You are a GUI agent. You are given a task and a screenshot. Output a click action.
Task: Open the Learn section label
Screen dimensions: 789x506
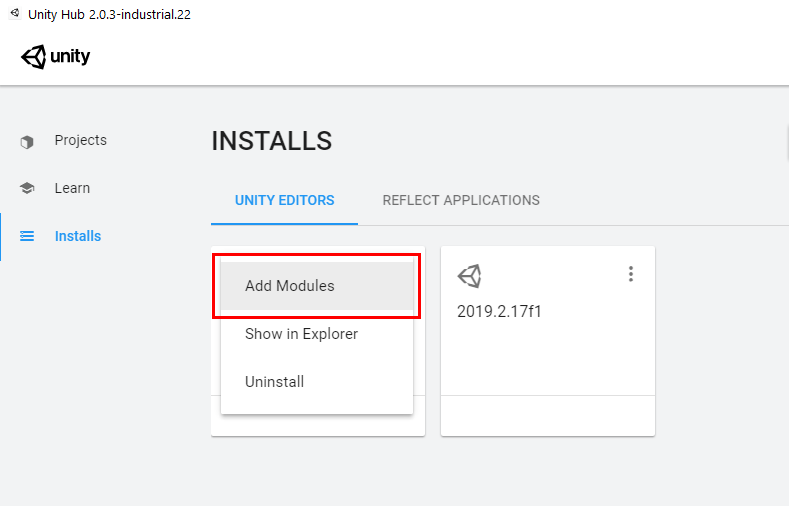click(x=72, y=188)
